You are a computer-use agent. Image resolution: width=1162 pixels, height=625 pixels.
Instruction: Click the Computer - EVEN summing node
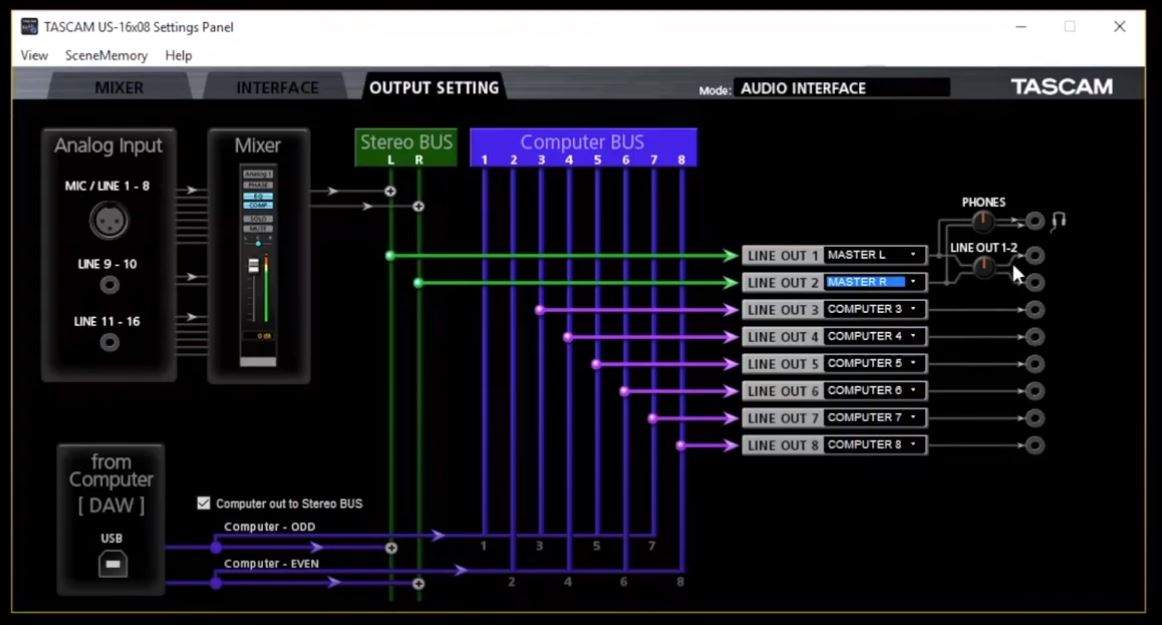click(419, 583)
